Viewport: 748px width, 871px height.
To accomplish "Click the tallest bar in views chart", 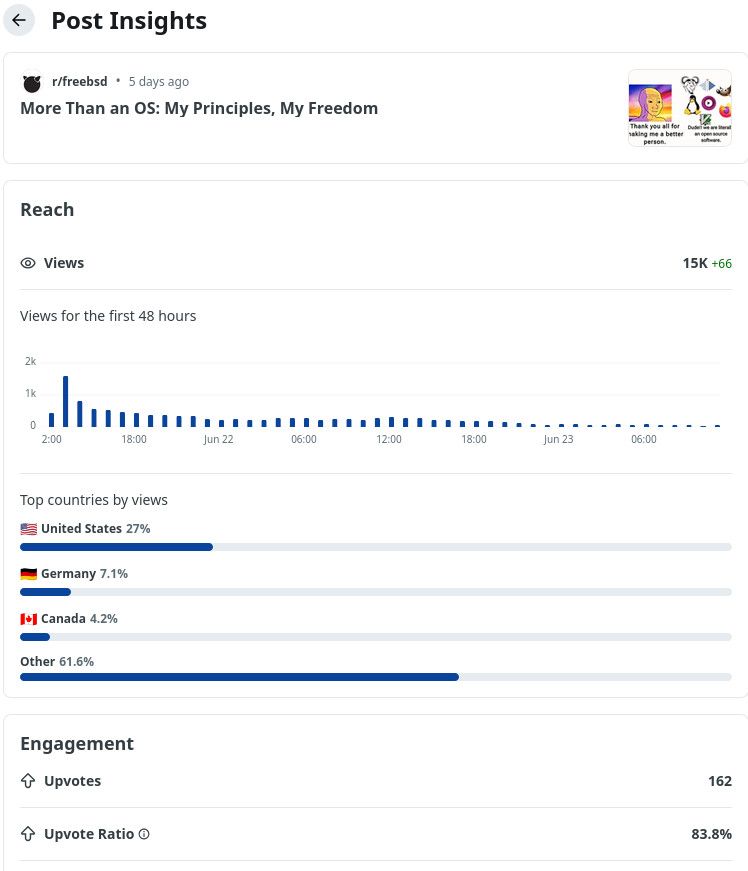I will [66, 401].
